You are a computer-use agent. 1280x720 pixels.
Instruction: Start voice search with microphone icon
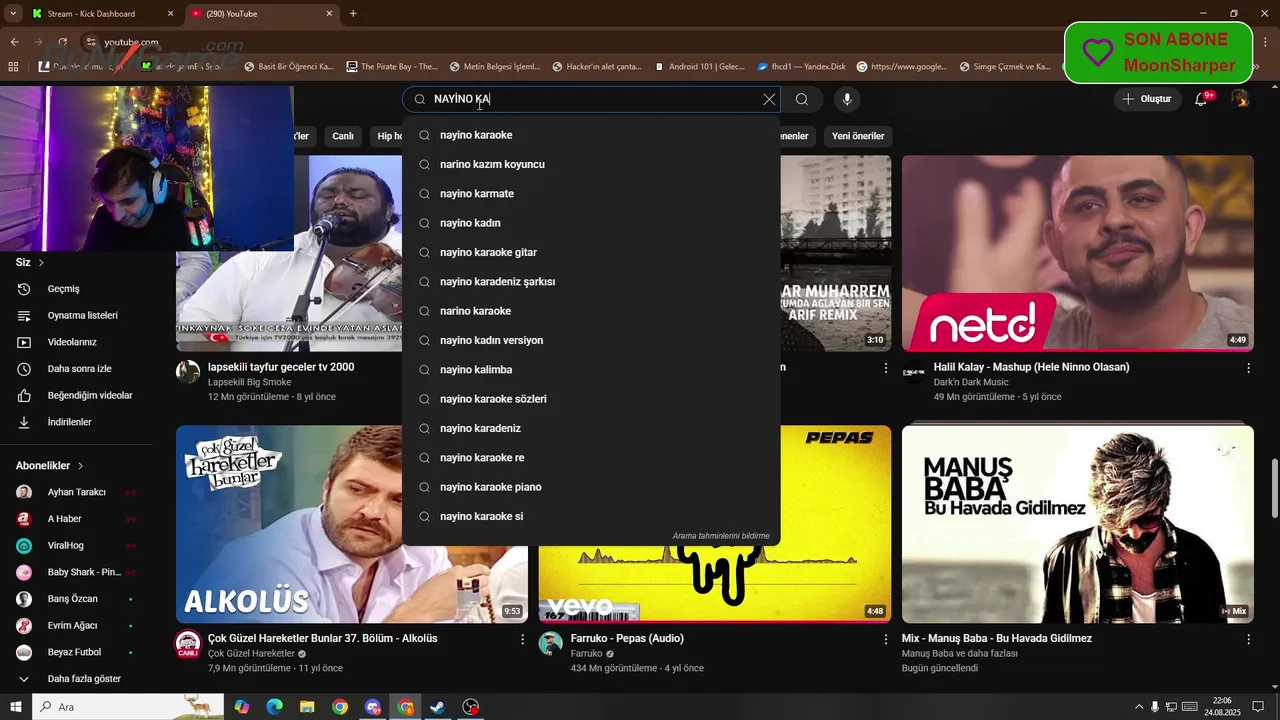coord(847,99)
